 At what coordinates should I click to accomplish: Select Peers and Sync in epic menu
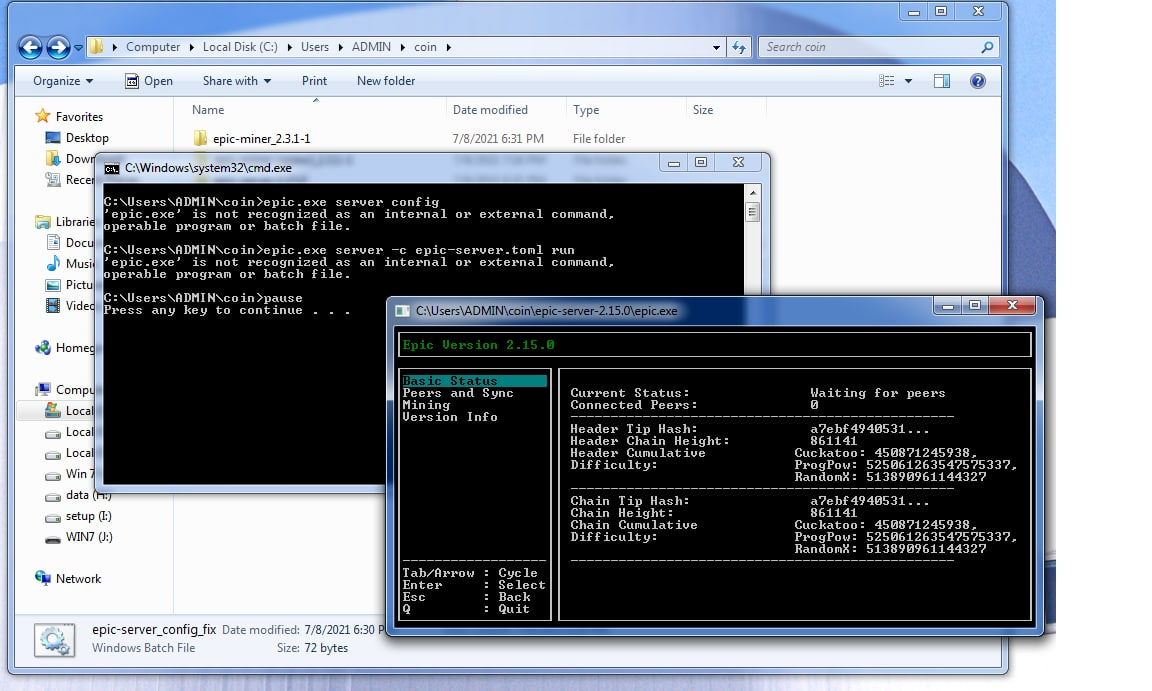(x=458, y=393)
